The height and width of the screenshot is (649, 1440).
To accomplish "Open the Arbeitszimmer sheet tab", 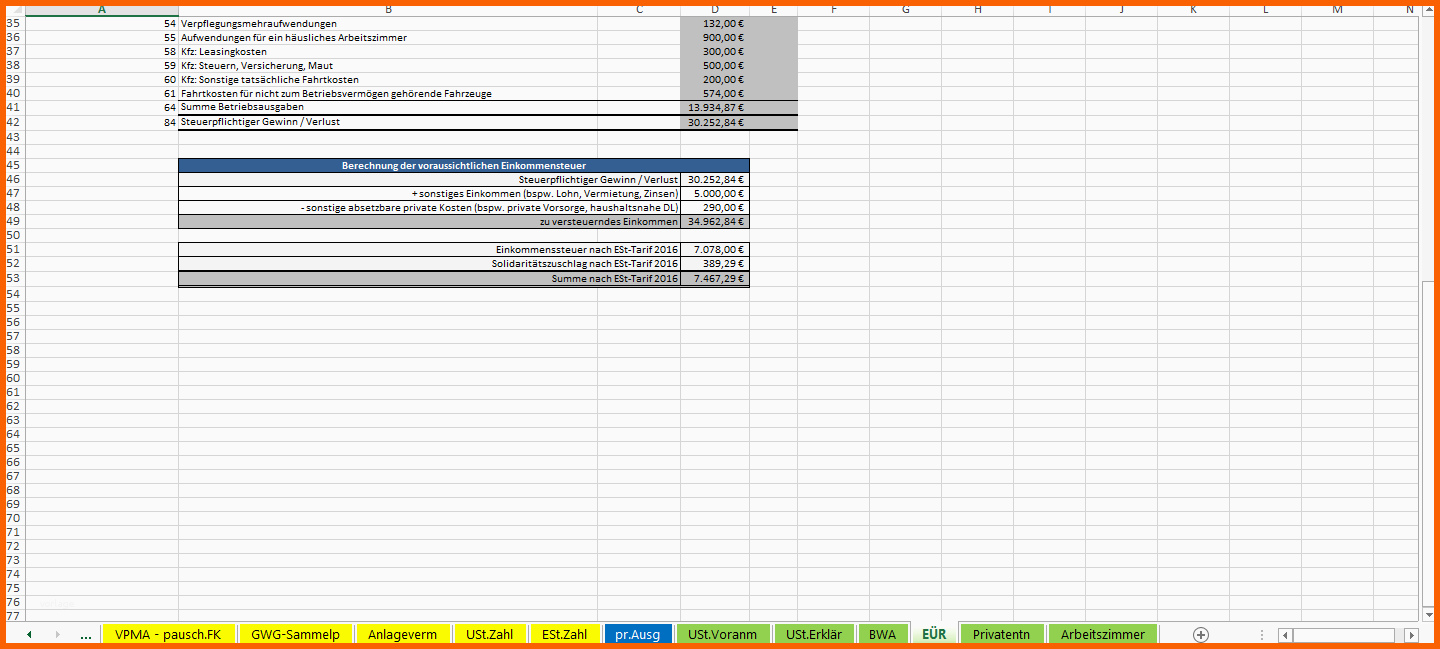I will click(1103, 634).
